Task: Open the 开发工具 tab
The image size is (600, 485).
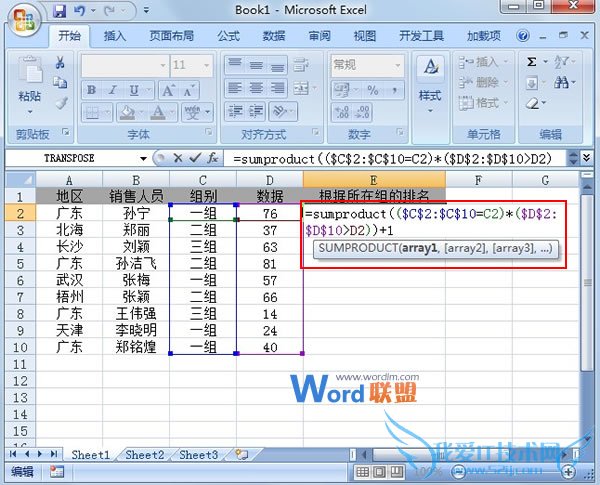Action: click(x=421, y=36)
